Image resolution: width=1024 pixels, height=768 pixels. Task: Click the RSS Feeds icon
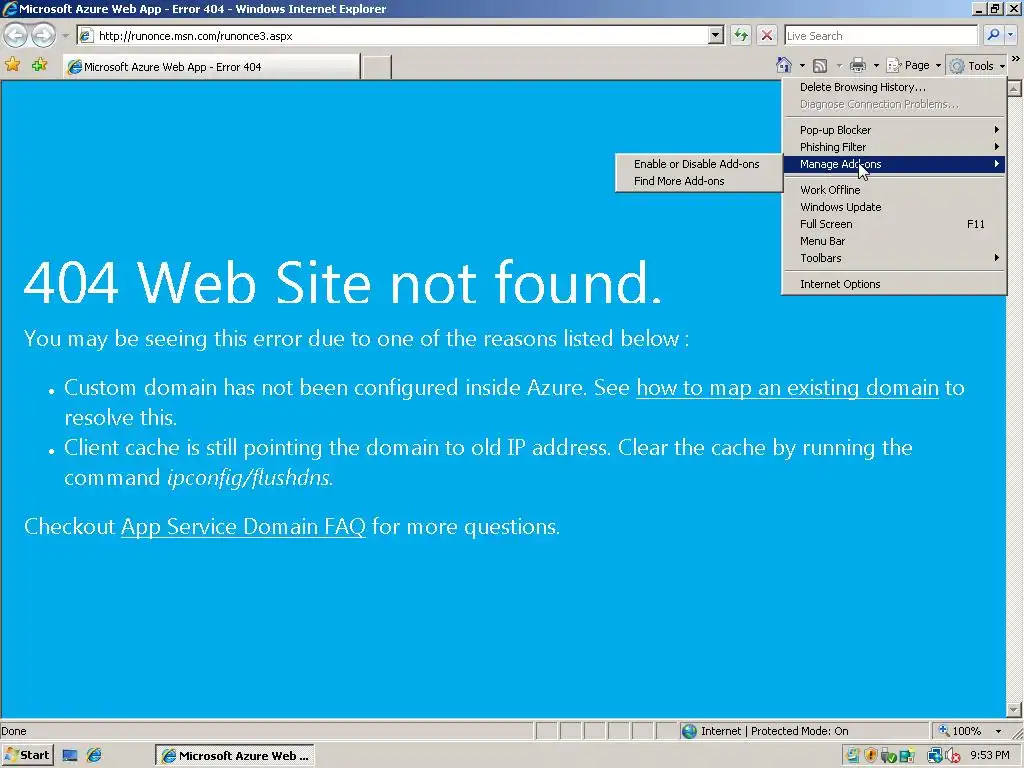[820, 65]
